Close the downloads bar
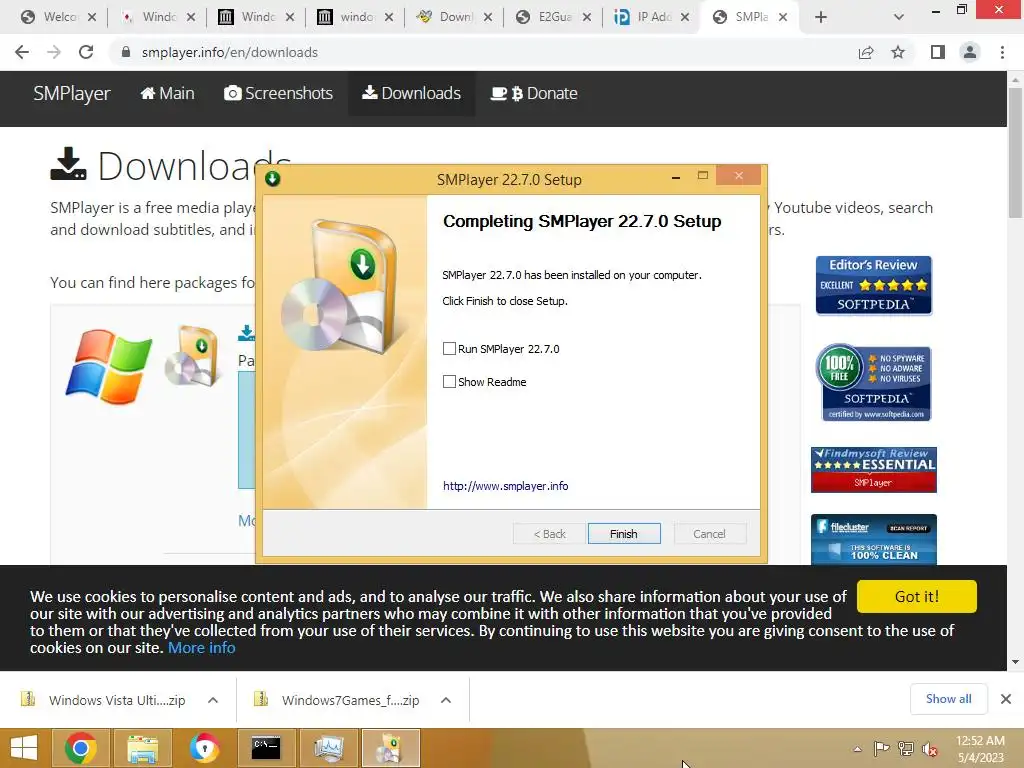 pyautogui.click(x=1006, y=699)
